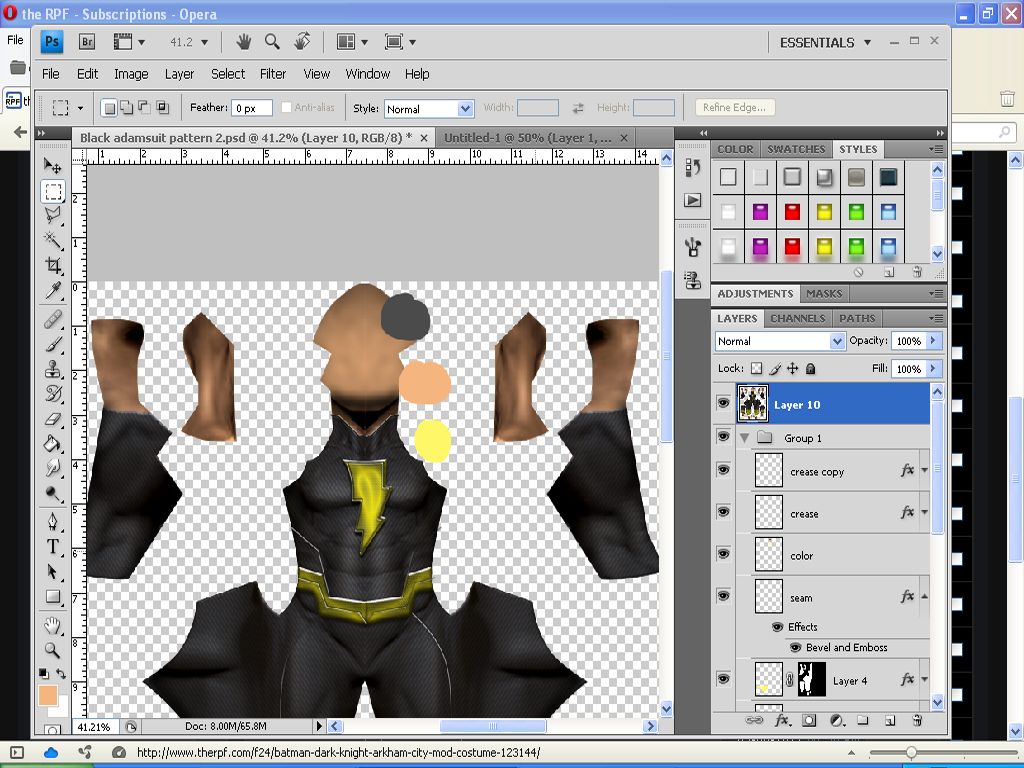
Task: Collapse Group 1 disclosure triangle
Action: pyautogui.click(x=744, y=438)
